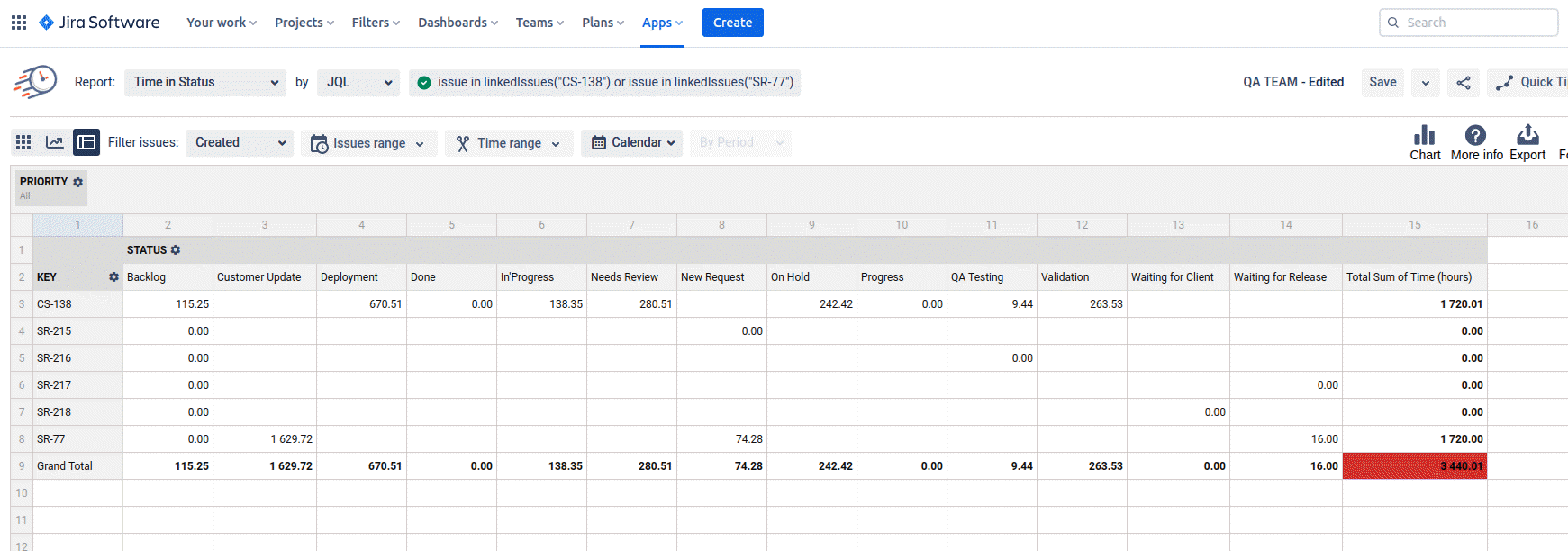This screenshot has height=551, width=1568.
Task: Open More info help icon
Action: 1475,136
